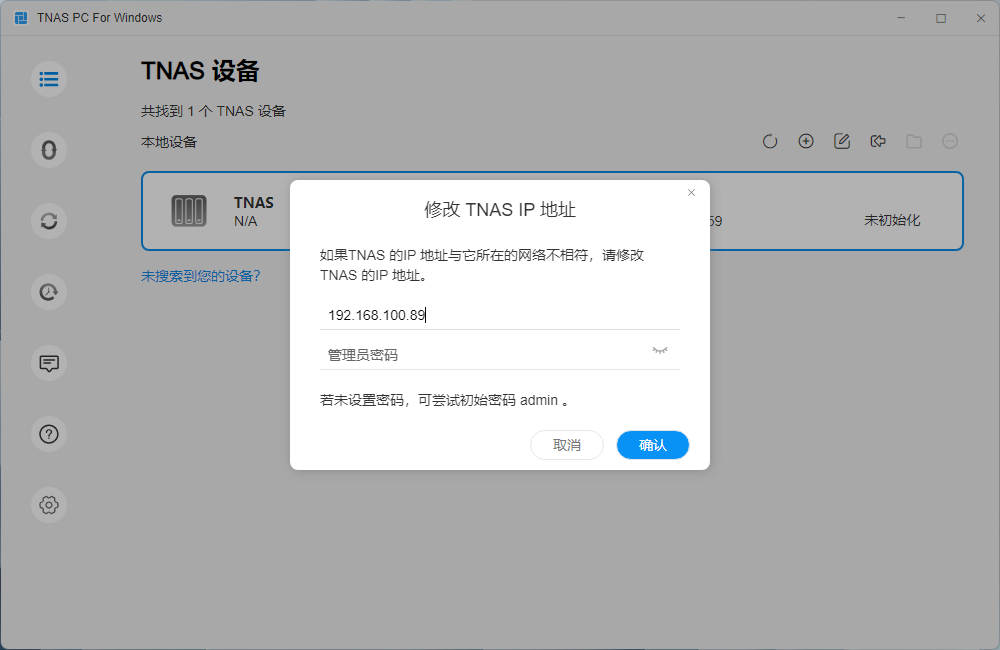The image size is (1000, 650).
Task: Click the 未初始化 status text
Action: tap(892, 220)
